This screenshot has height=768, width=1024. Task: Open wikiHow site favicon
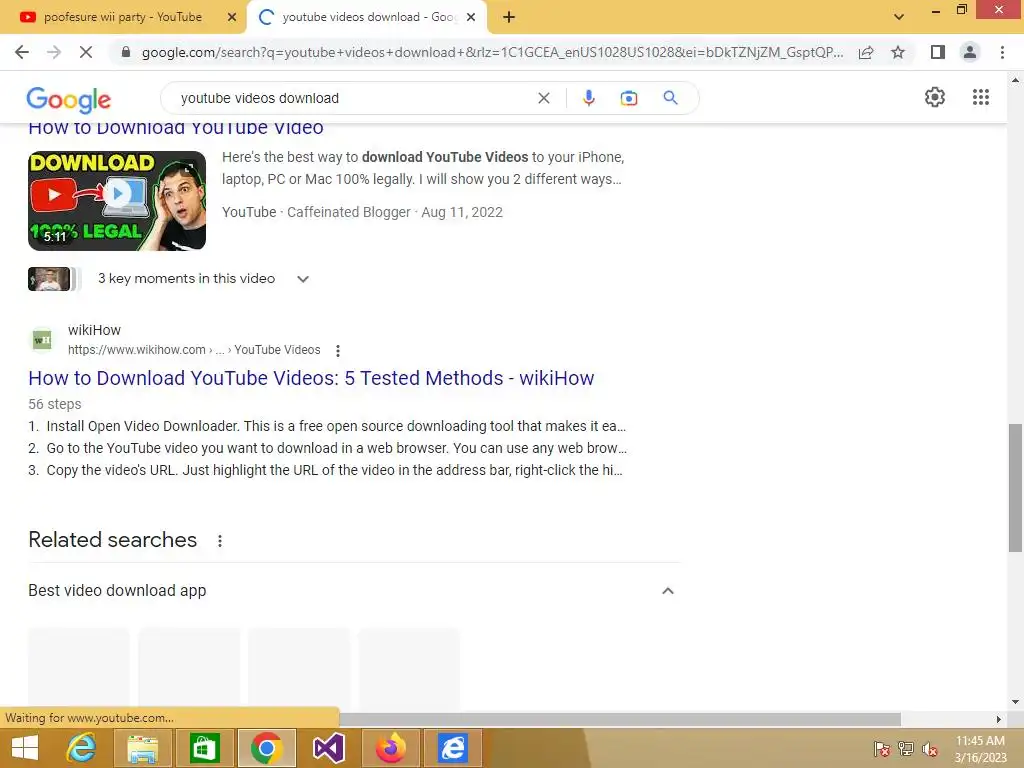(x=42, y=340)
